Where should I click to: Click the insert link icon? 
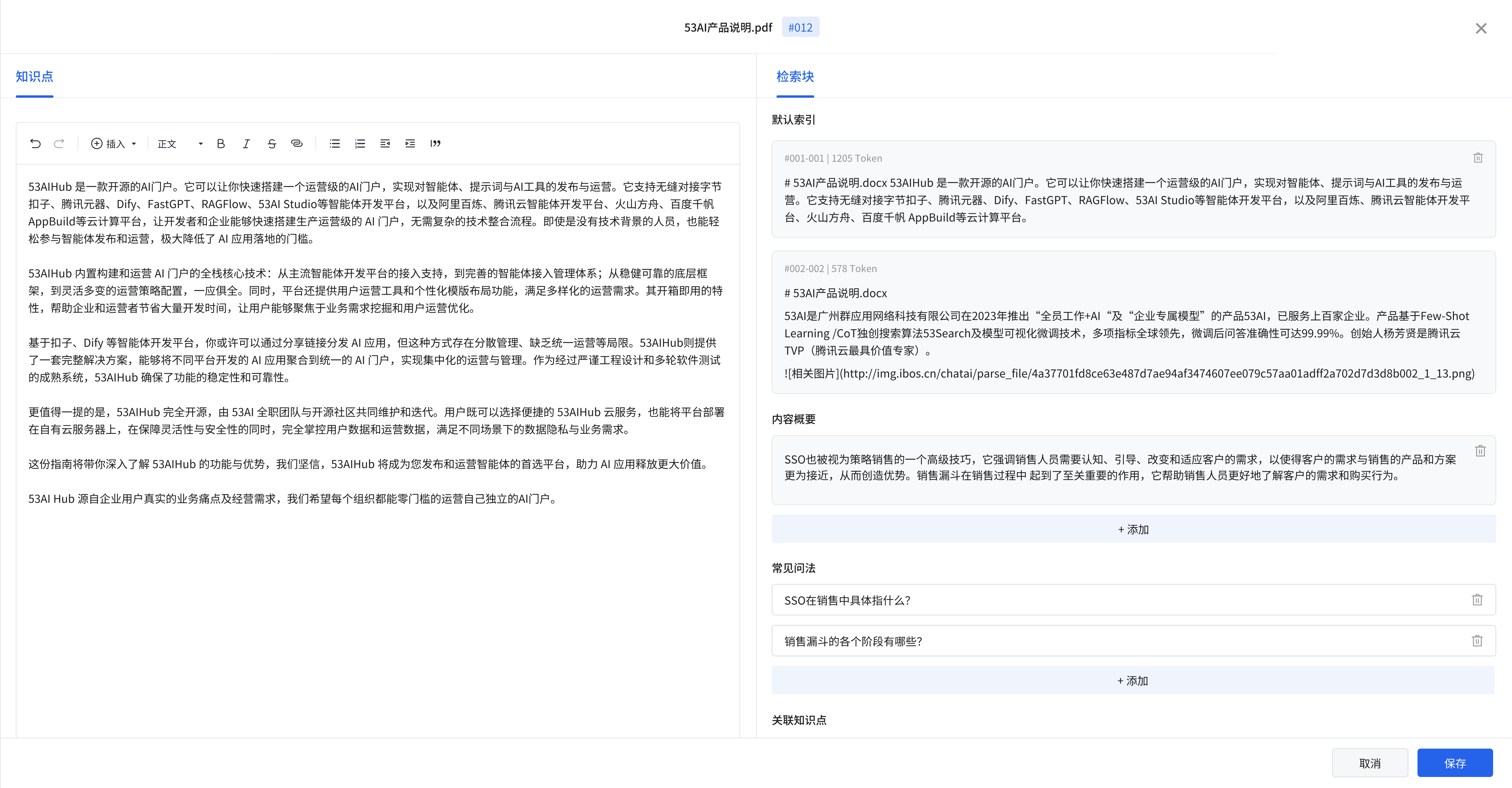click(x=297, y=143)
